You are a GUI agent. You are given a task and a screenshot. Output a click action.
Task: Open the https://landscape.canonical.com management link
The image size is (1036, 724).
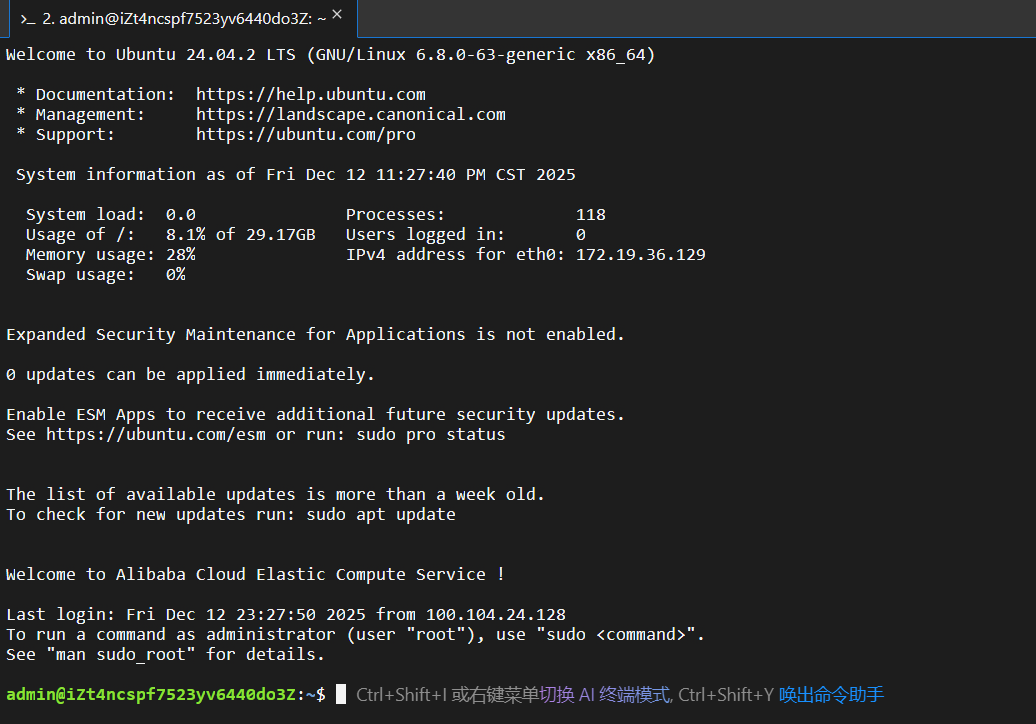point(350,114)
